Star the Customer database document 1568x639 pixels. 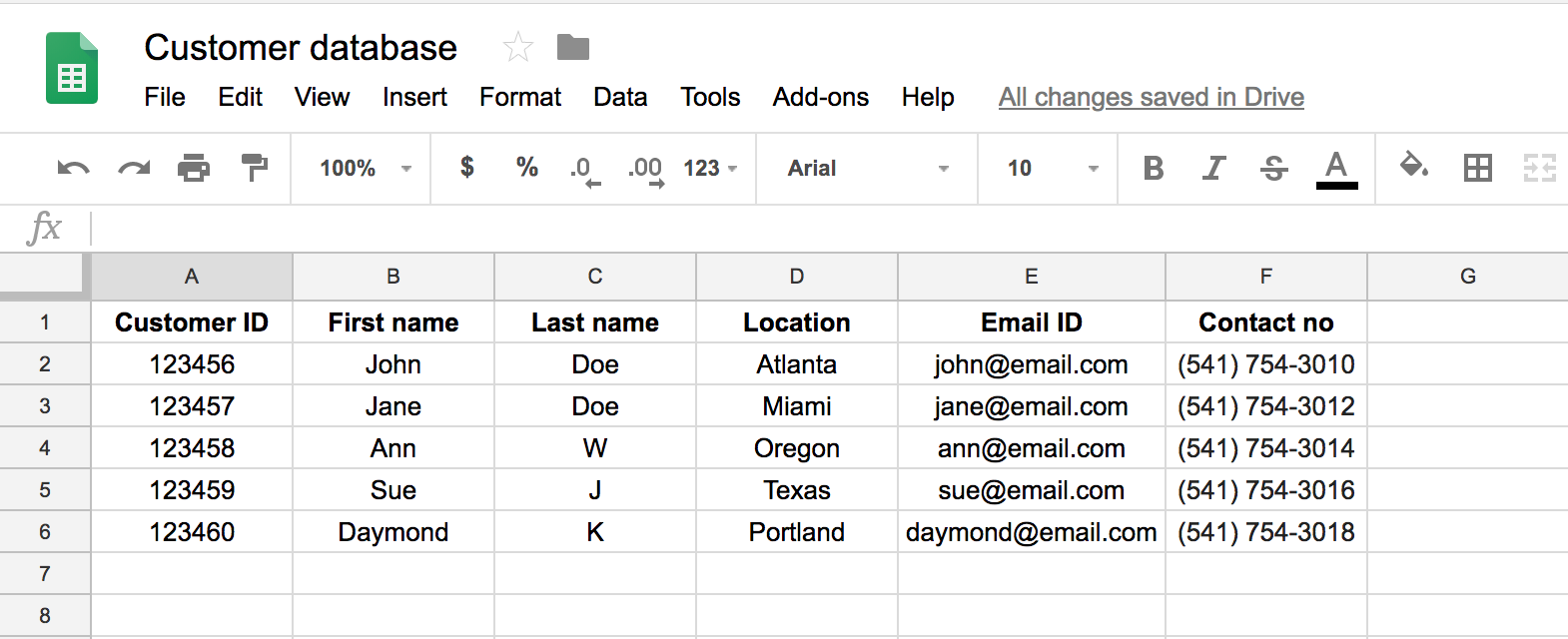(x=517, y=47)
